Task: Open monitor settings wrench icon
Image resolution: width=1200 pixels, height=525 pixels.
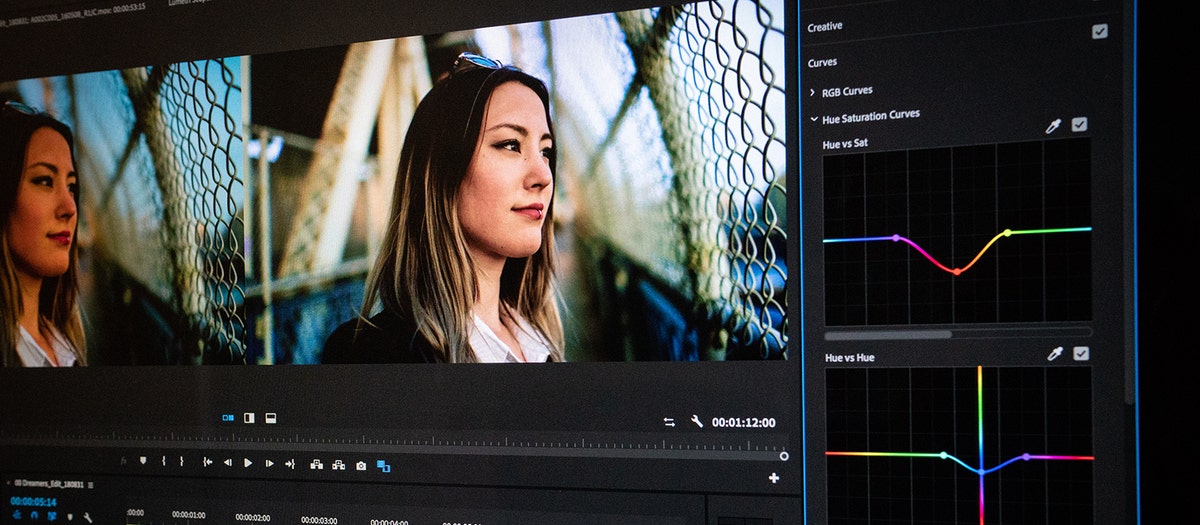Action: click(697, 422)
